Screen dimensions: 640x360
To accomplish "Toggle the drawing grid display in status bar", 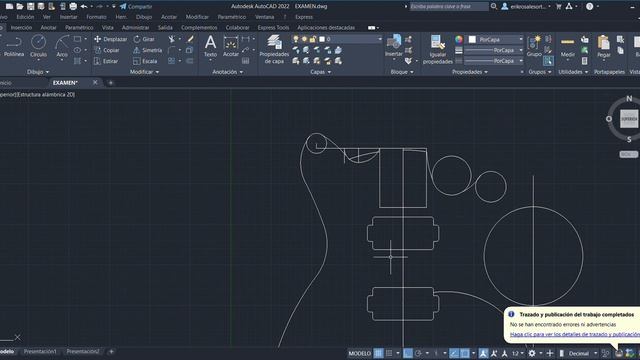I will (x=378, y=353).
